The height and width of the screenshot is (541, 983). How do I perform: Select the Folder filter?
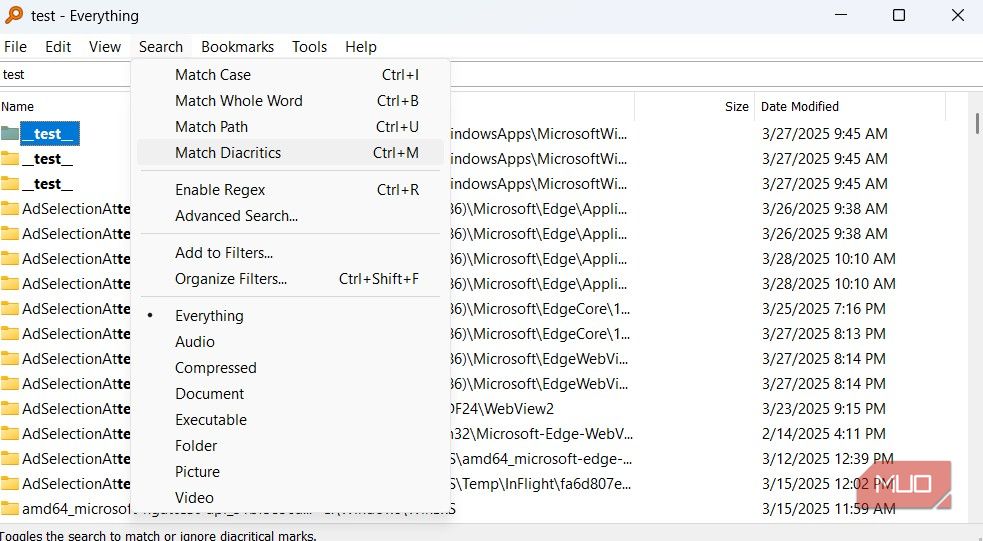click(x=290, y=446)
